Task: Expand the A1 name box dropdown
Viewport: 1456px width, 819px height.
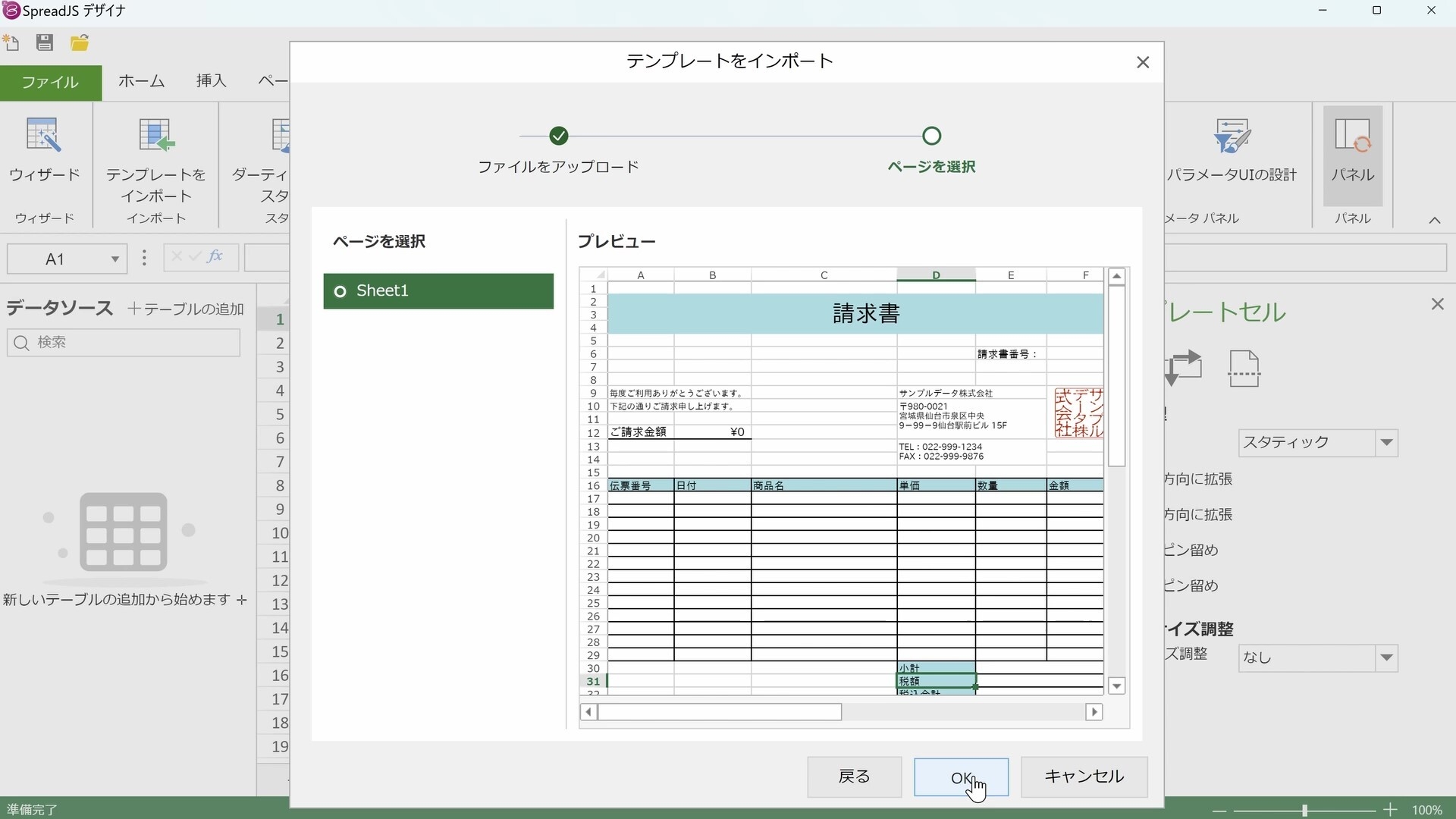Action: (x=115, y=259)
